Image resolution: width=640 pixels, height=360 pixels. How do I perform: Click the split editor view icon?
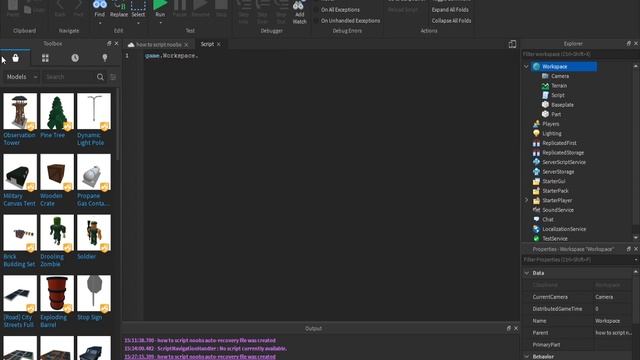point(512,44)
